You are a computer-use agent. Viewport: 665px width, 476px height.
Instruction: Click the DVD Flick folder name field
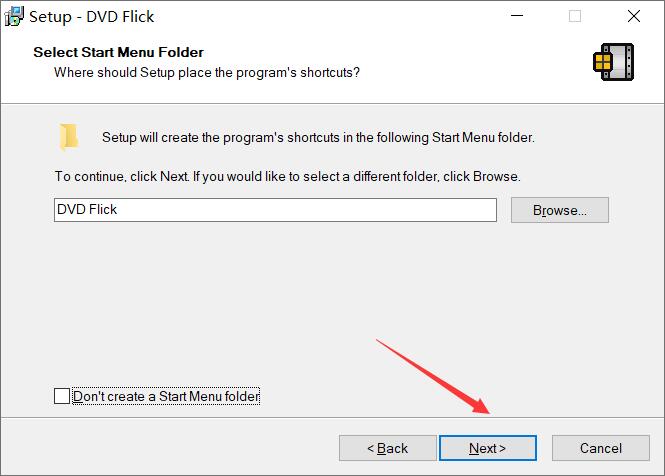coord(275,210)
